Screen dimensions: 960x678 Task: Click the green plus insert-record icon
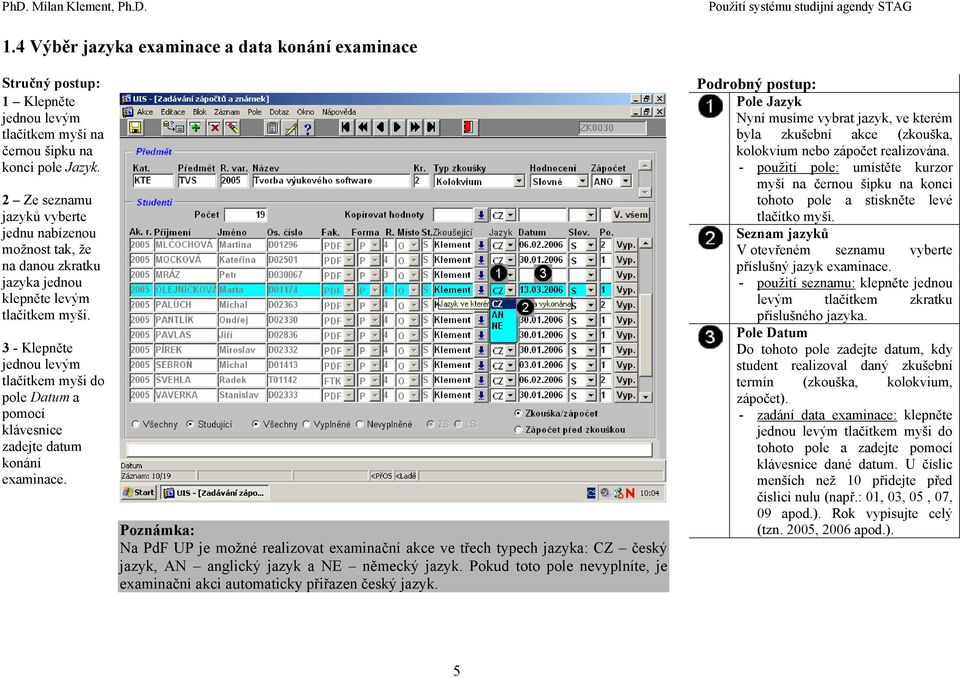coord(195,127)
